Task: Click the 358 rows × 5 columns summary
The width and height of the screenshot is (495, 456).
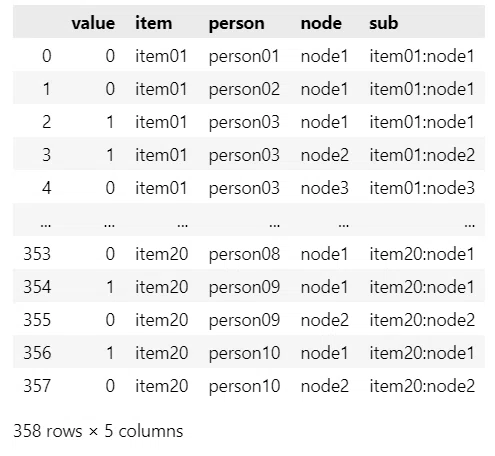Action: [x=98, y=431]
